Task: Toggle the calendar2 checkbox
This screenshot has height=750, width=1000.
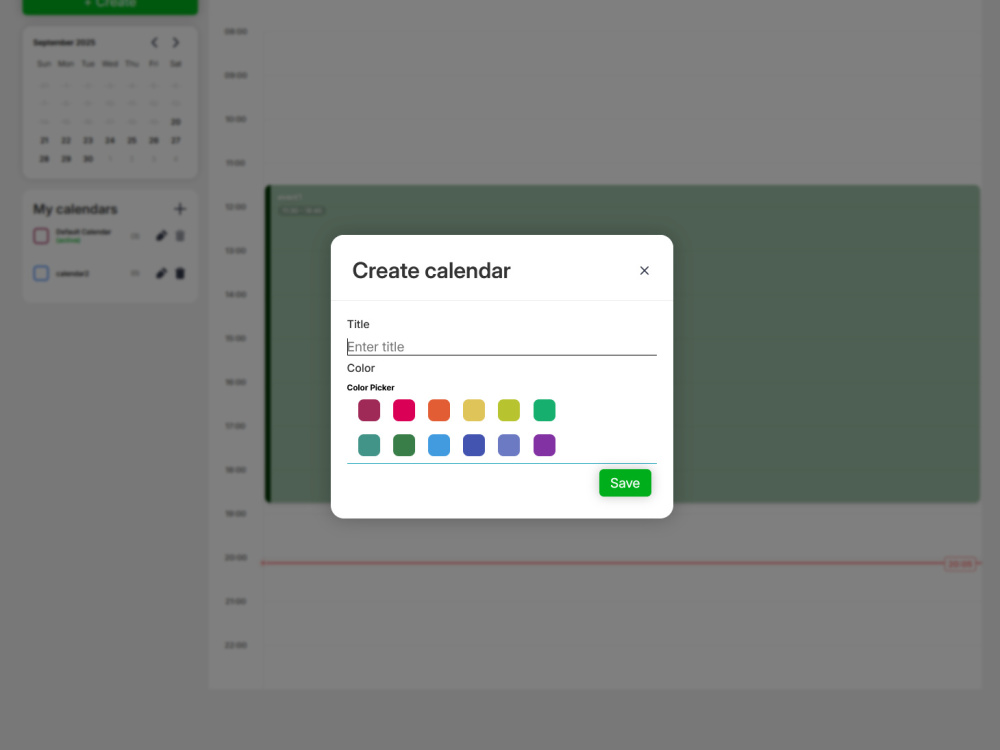Action: coord(41,274)
